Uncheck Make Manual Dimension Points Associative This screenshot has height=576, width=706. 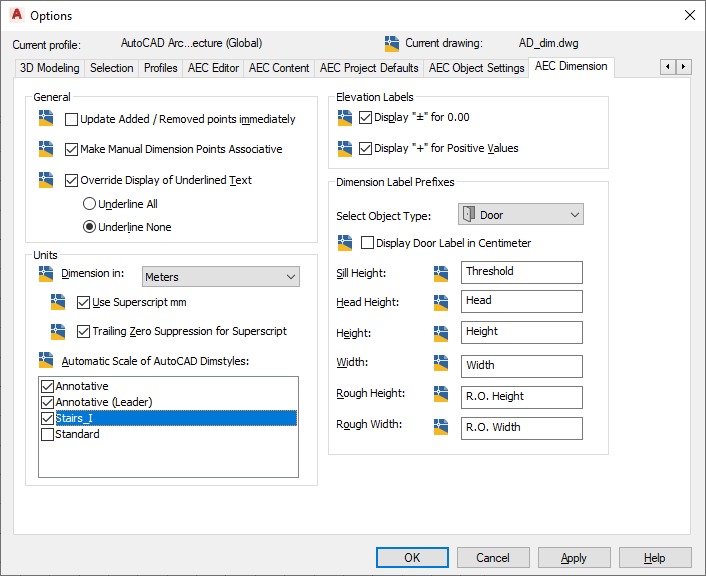coord(71,150)
